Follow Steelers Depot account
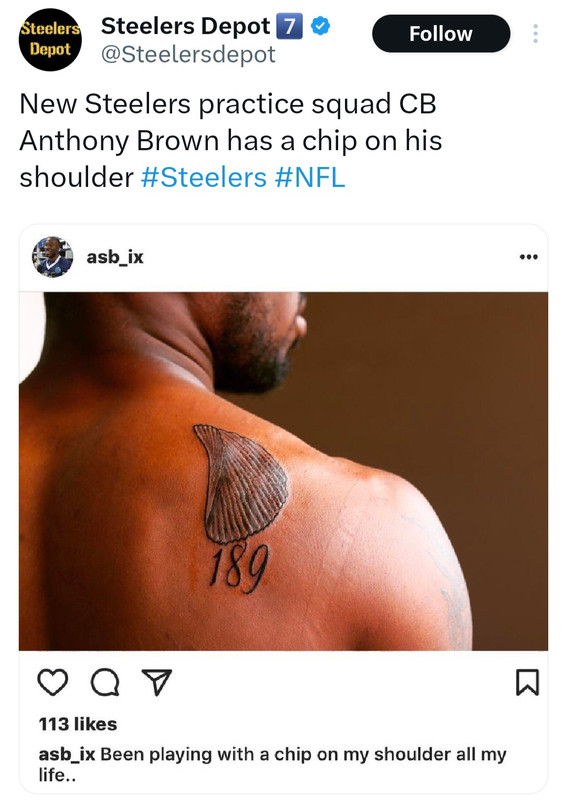Viewport: 567px width, 800px height. 441,34
